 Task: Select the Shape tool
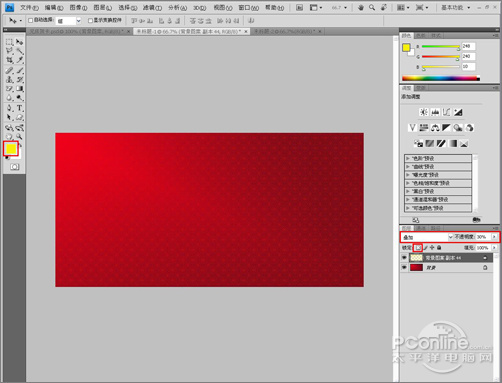tap(20, 117)
